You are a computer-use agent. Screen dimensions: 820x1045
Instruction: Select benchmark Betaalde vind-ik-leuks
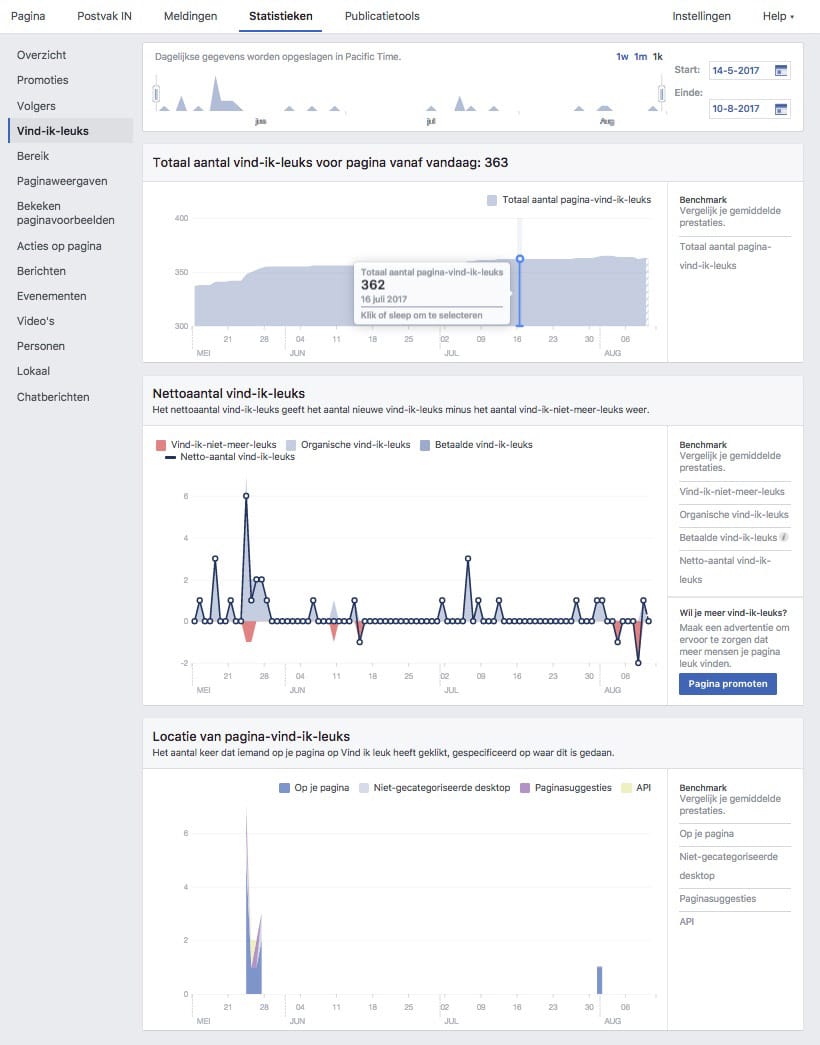[x=728, y=537]
